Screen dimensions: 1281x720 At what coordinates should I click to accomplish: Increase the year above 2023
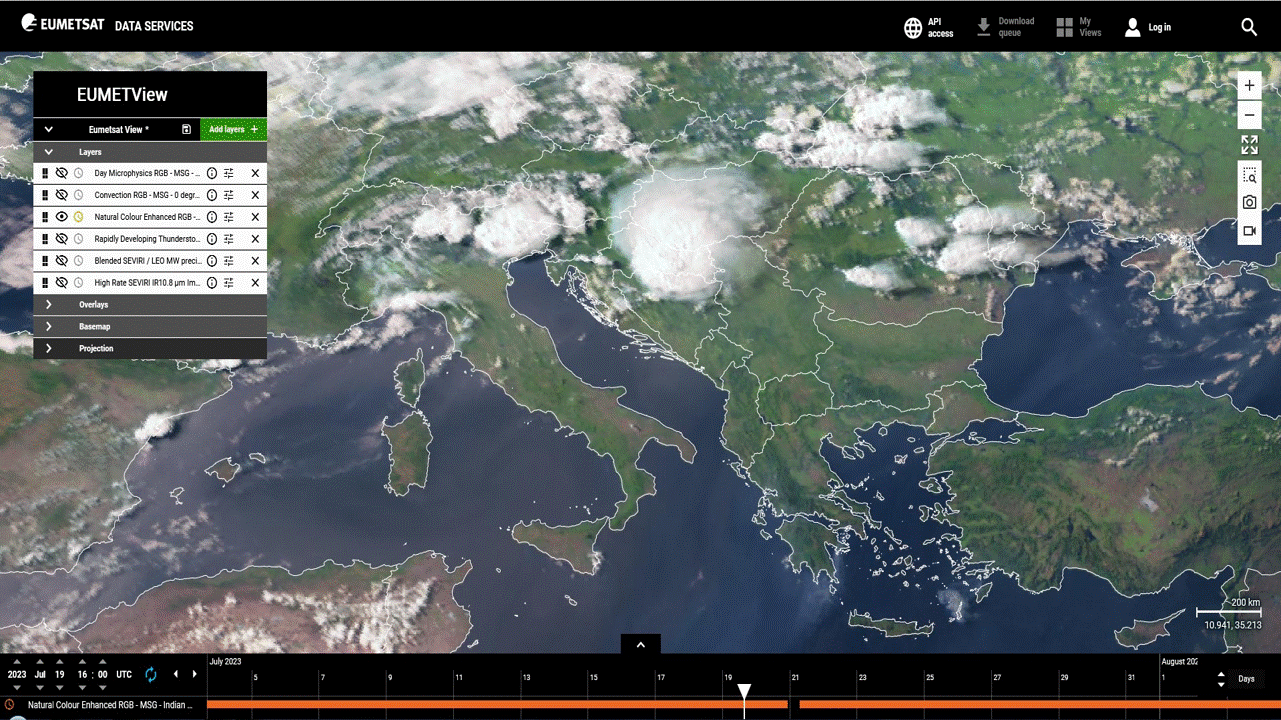click(x=17, y=661)
